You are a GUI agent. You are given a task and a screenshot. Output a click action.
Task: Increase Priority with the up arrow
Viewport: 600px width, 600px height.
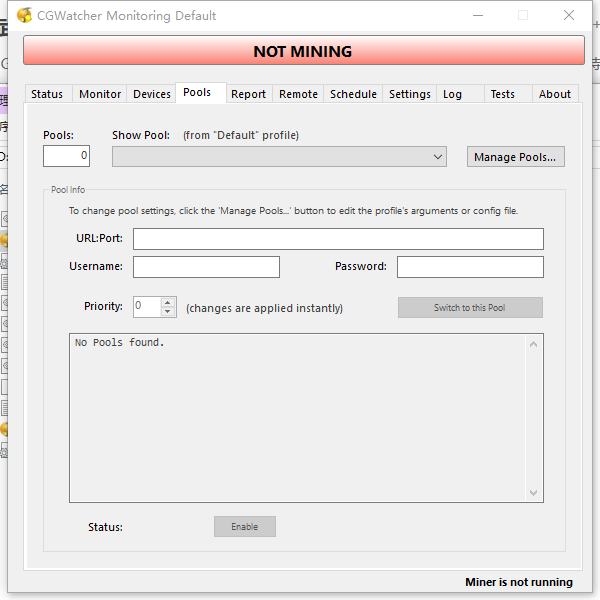coord(168,303)
